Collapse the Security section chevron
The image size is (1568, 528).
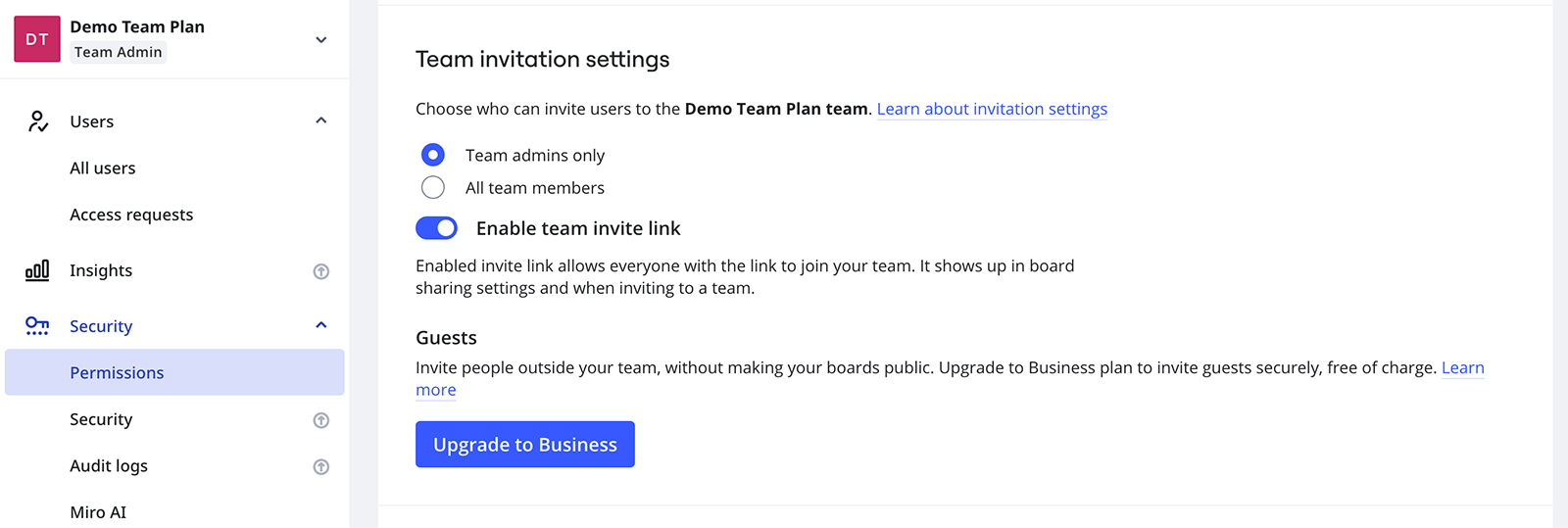click(x=320, y=325)
